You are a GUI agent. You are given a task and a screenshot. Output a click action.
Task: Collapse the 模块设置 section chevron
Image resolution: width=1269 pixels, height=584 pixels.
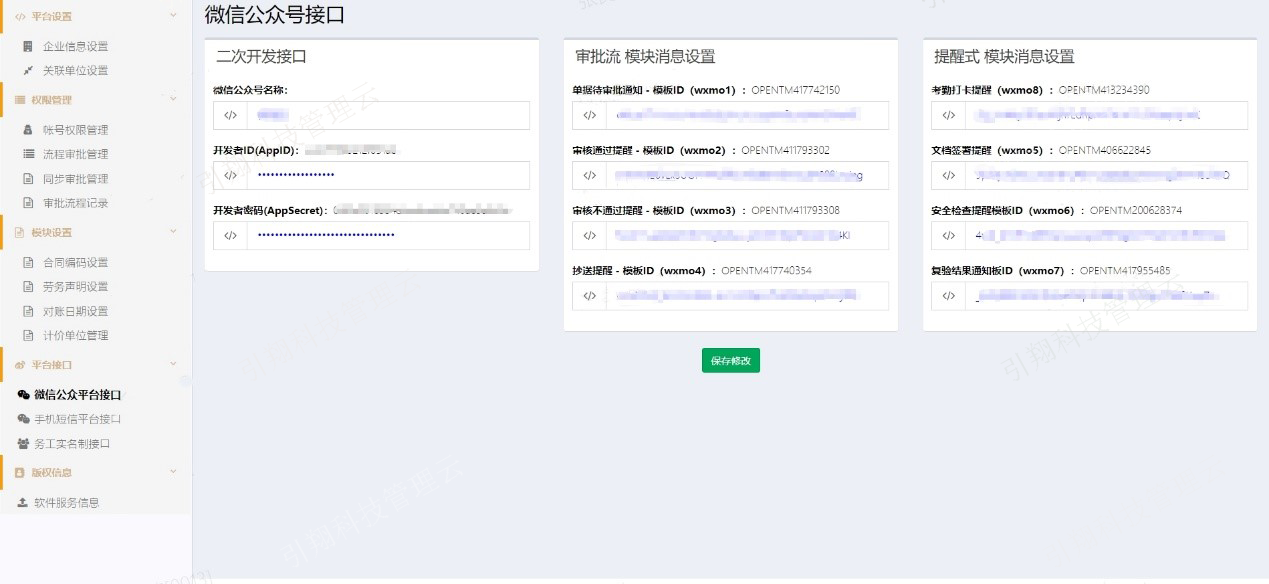click(x=173, y=232)
